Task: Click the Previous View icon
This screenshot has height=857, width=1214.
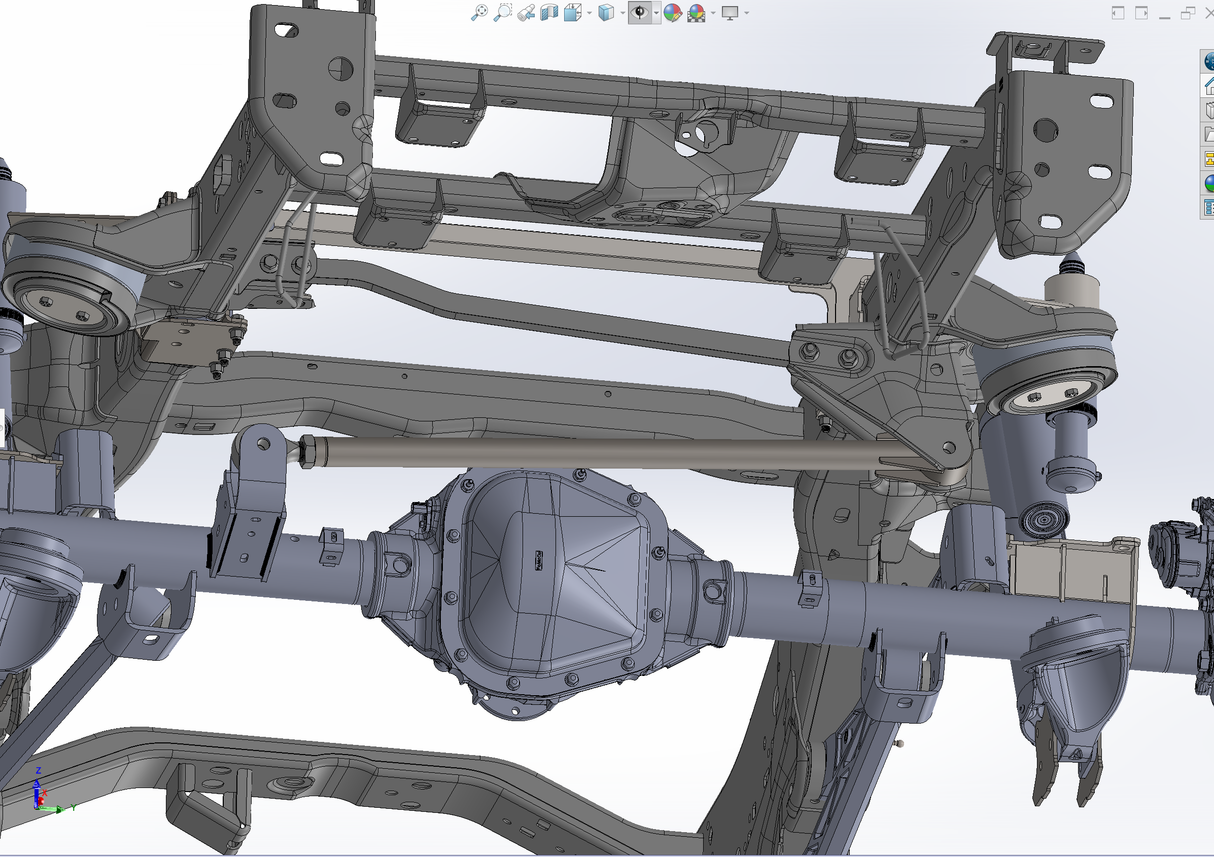Action: (x=526, y=13)
